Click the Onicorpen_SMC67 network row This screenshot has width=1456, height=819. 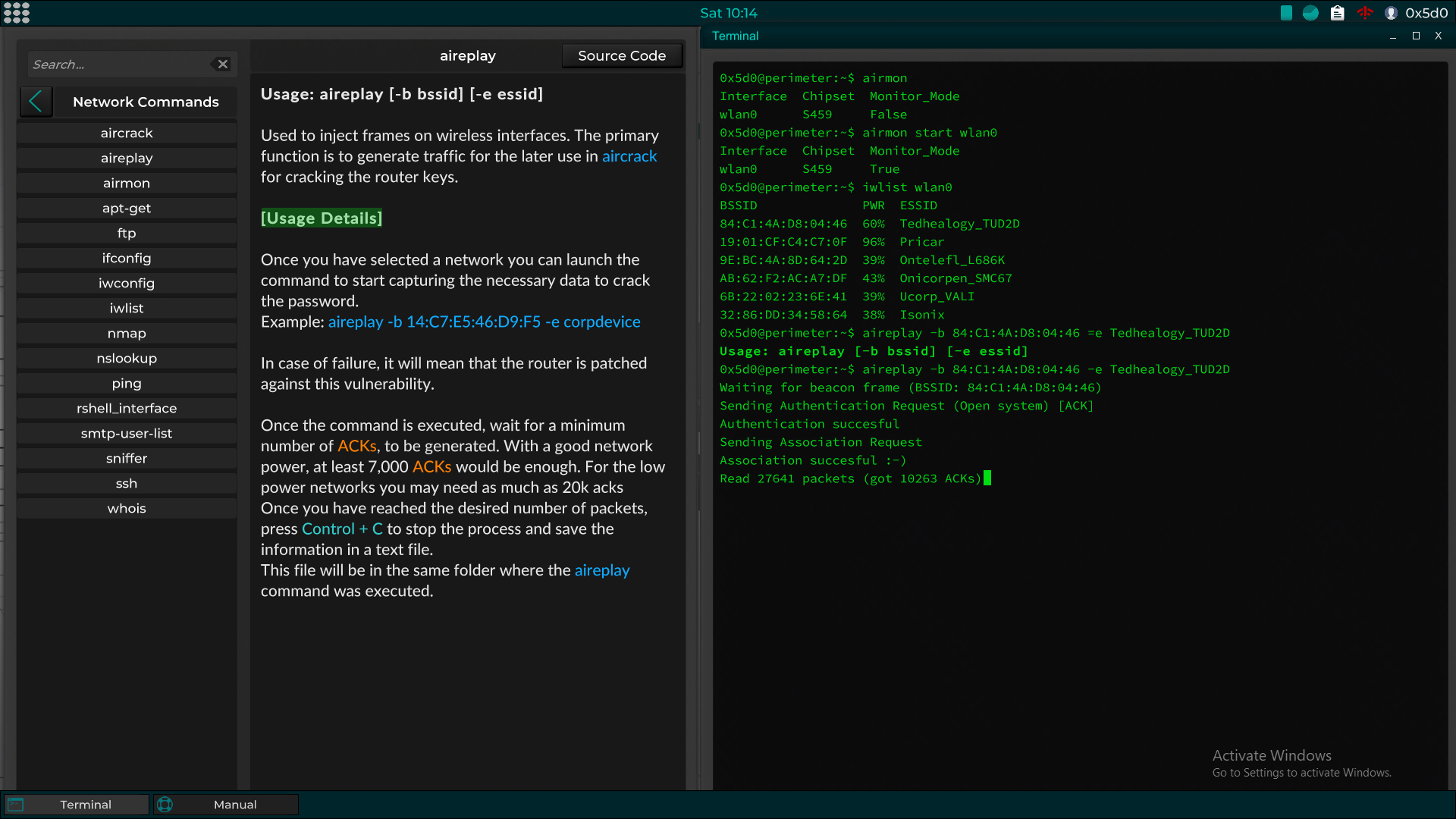(x=866, y=278)
